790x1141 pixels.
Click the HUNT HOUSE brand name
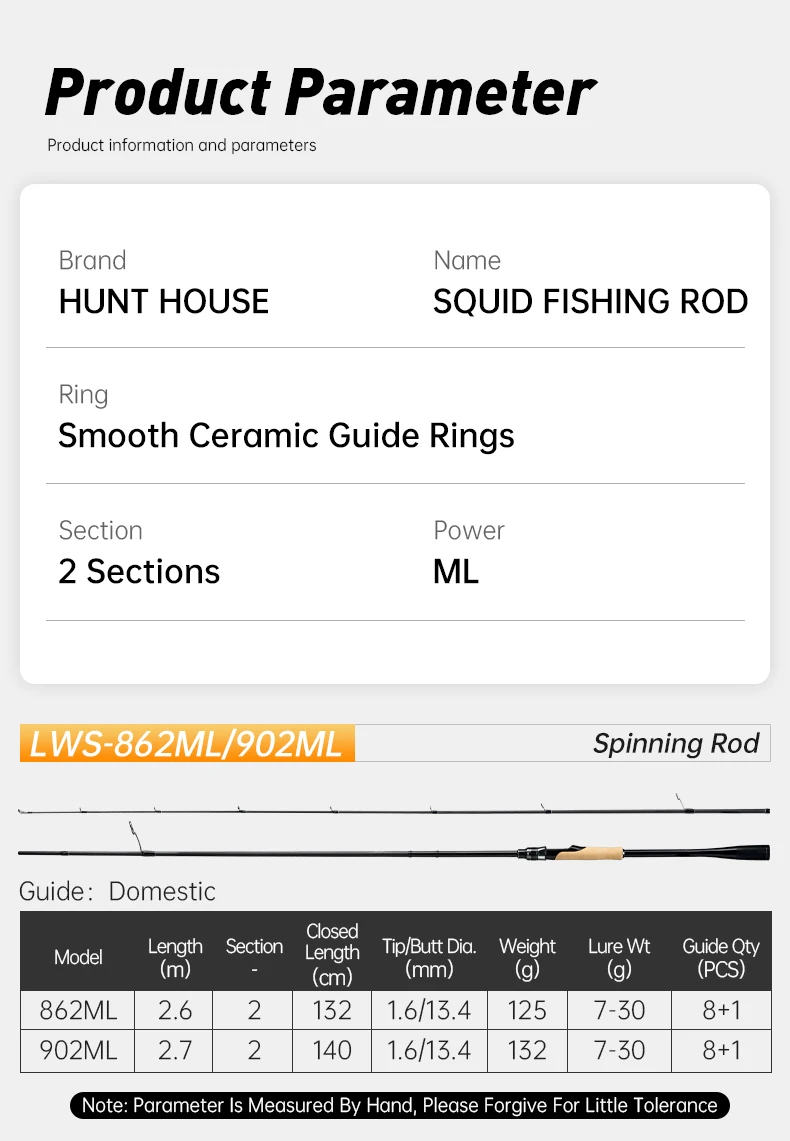click(x=164, y=302)
